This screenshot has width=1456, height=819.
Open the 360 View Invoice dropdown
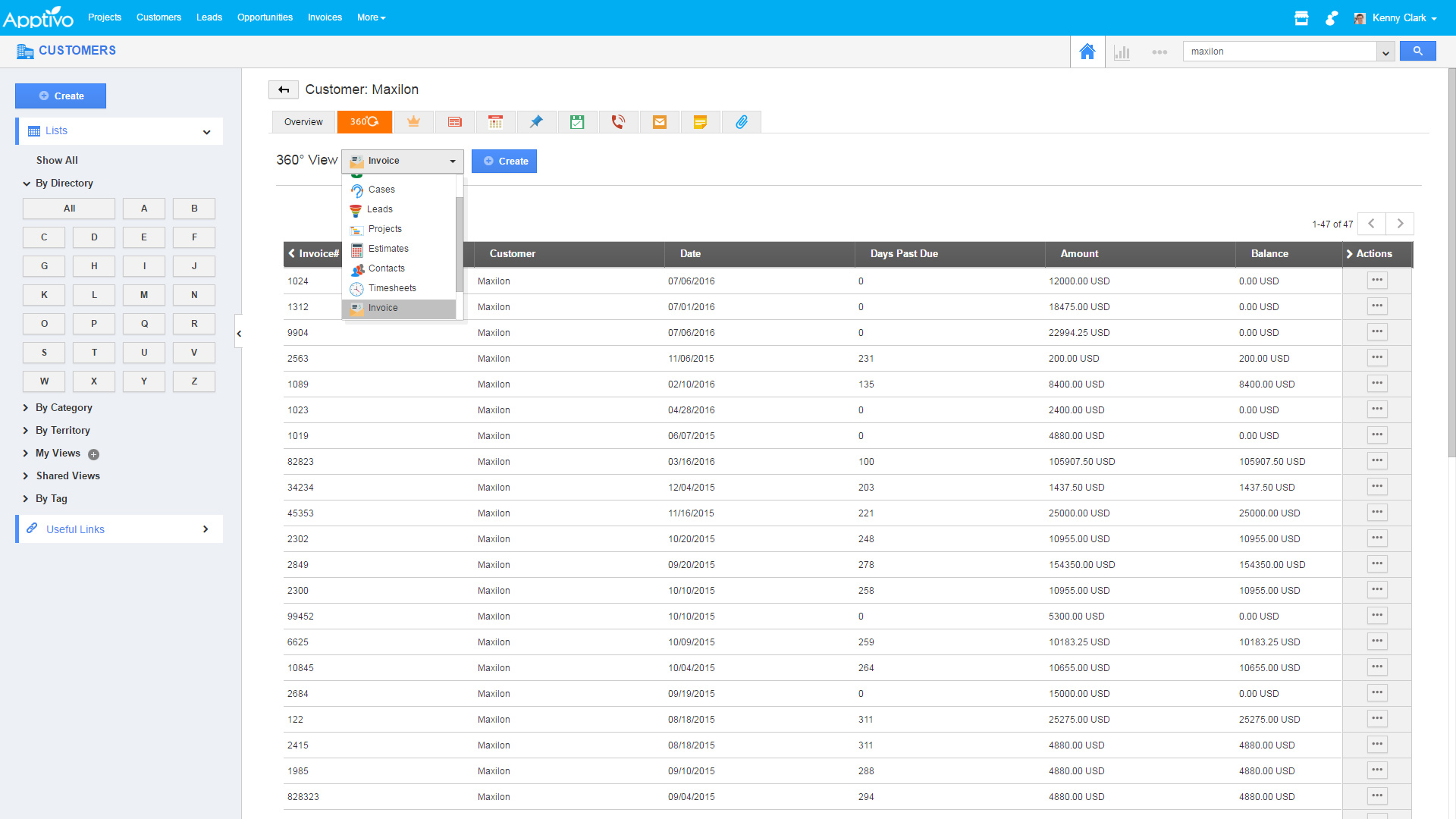pyautogui.click(x=402, y=161)
